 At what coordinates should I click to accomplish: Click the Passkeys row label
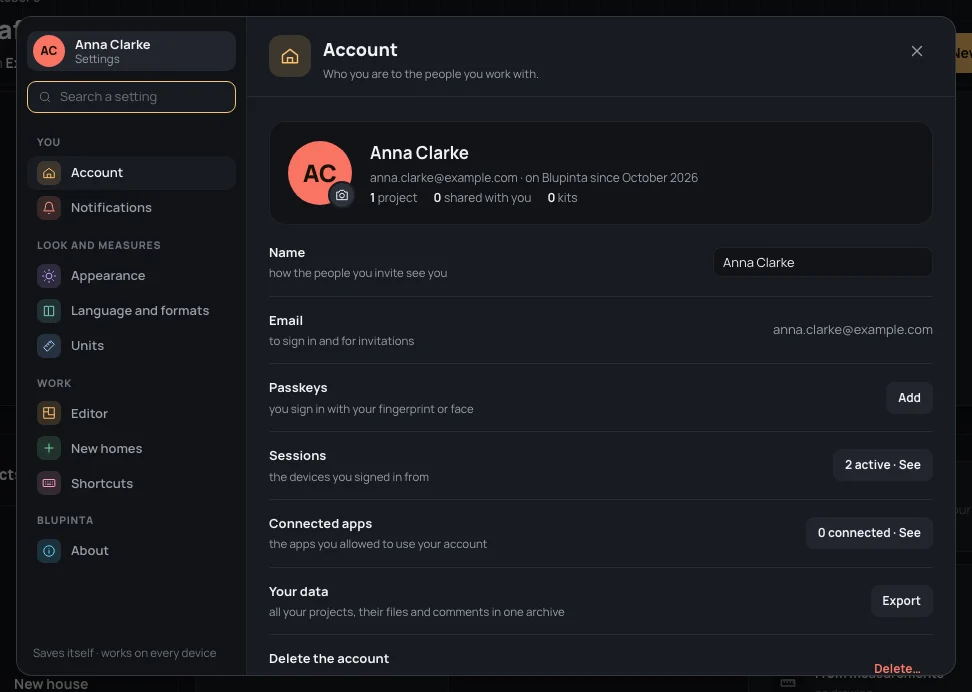(x=298, y=388)
